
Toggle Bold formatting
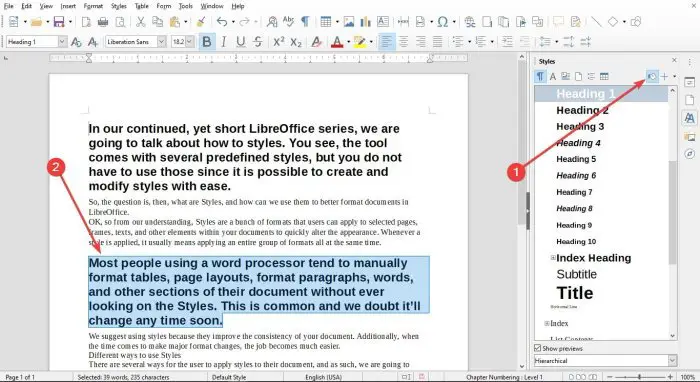coord(207,42)
